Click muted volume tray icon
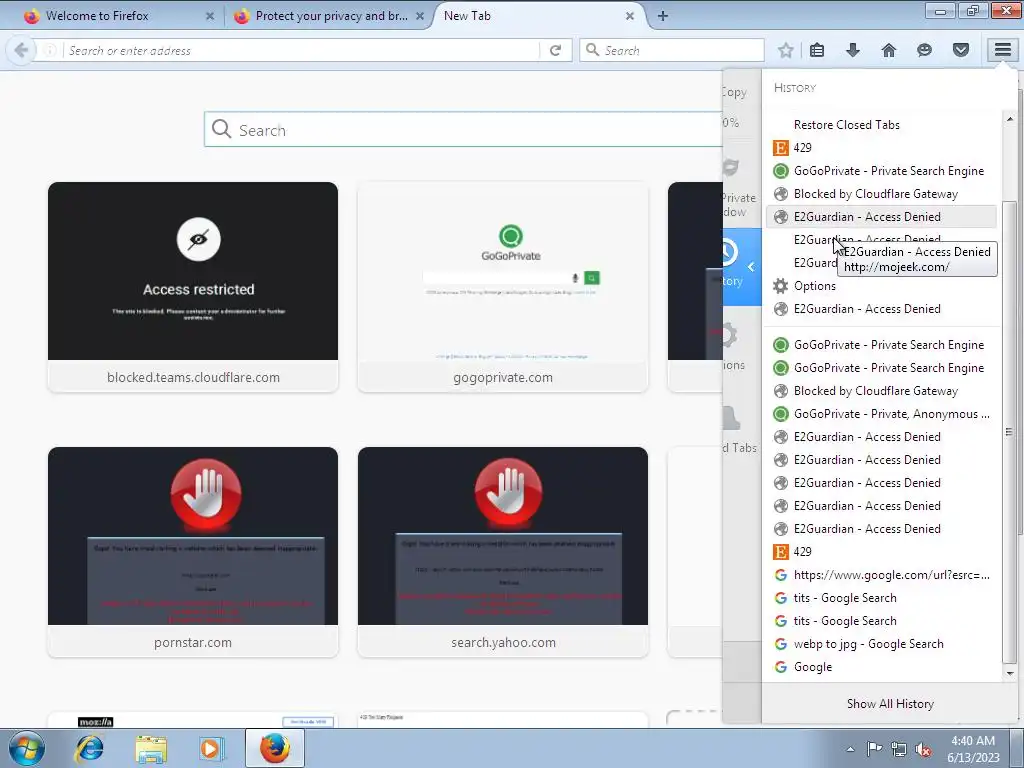This screenshot has width=1024, height=768. pos(923,749)
